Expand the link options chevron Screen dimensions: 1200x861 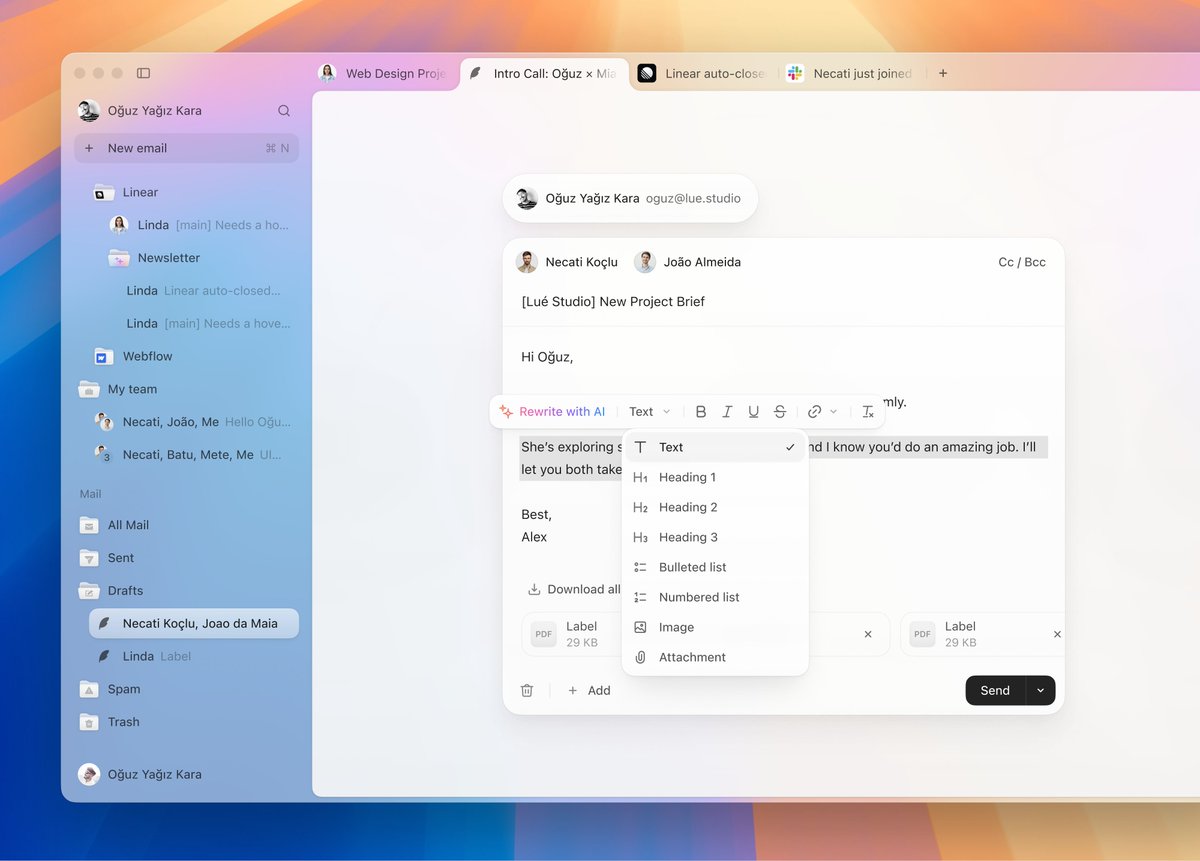pos(834,412)
